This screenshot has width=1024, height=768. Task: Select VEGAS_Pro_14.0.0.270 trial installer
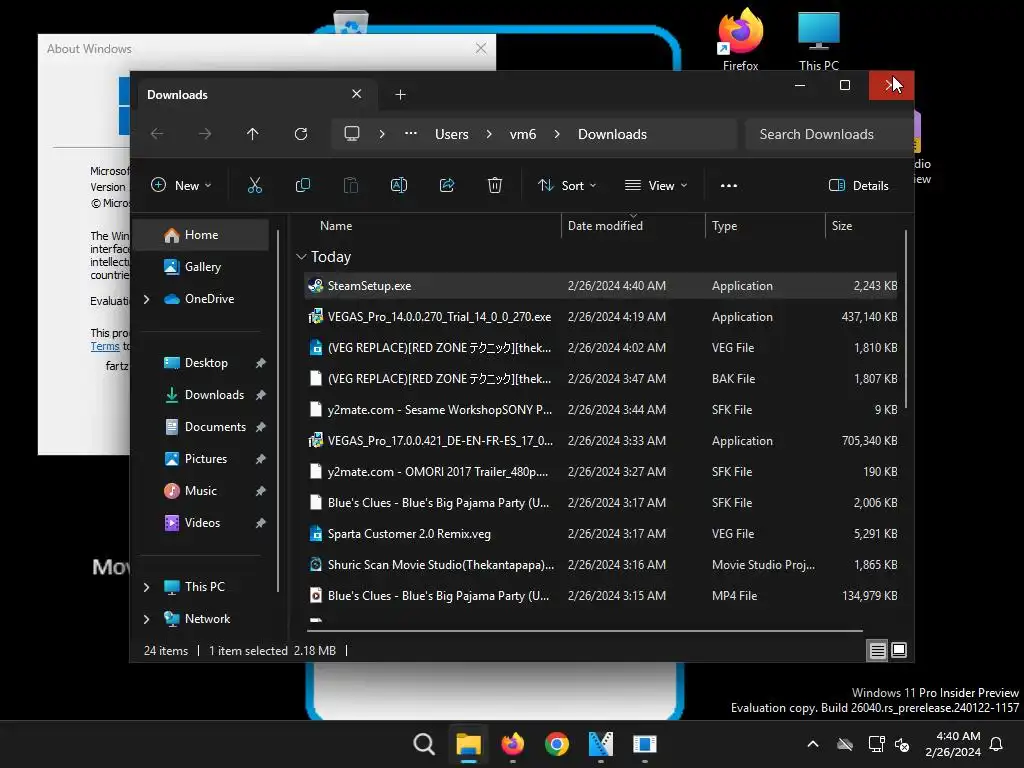pos(601,317)
